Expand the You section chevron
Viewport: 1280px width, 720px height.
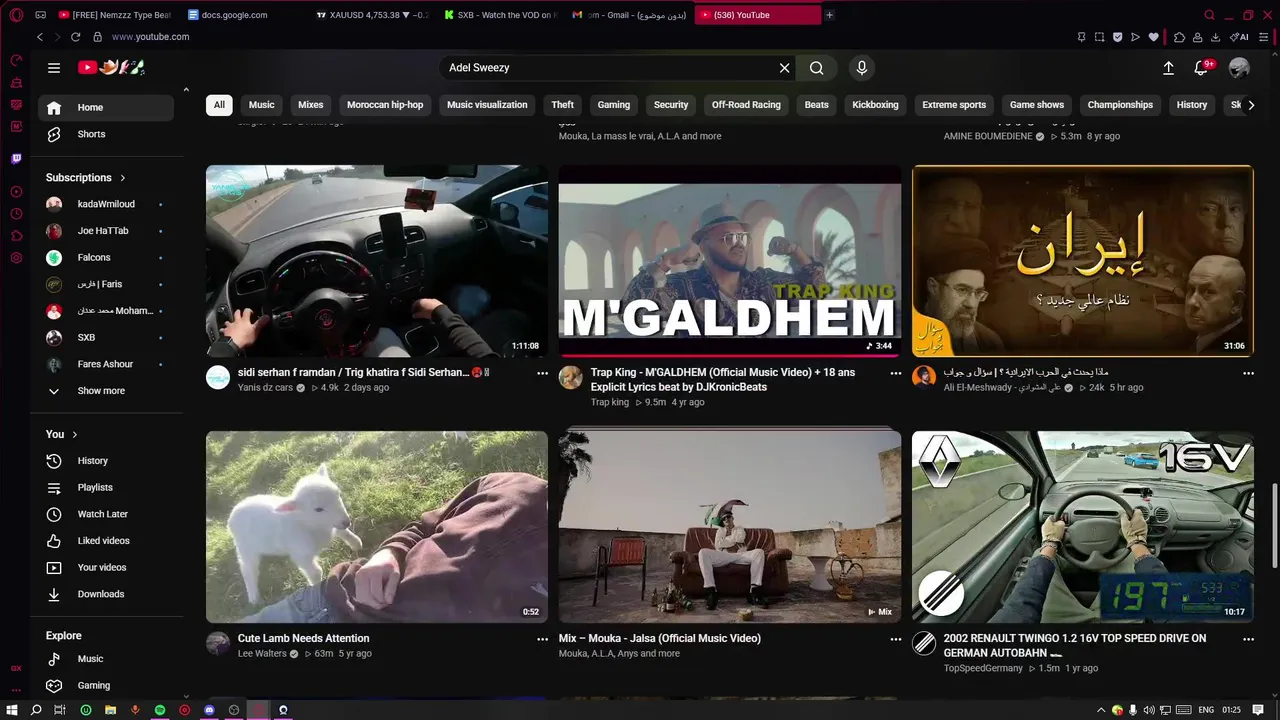(x=75, y=435)
